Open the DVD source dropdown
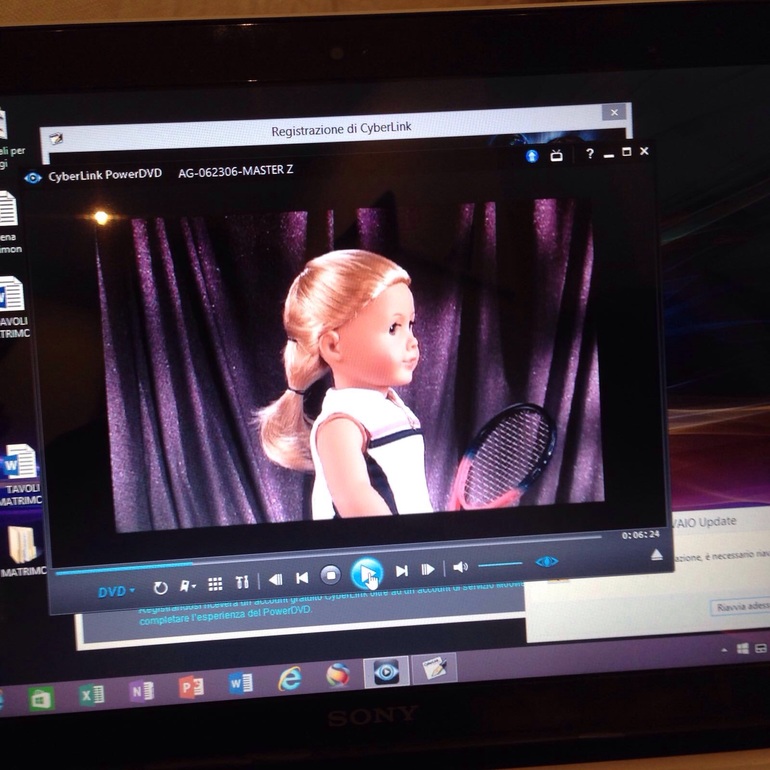 coord(116,591)
